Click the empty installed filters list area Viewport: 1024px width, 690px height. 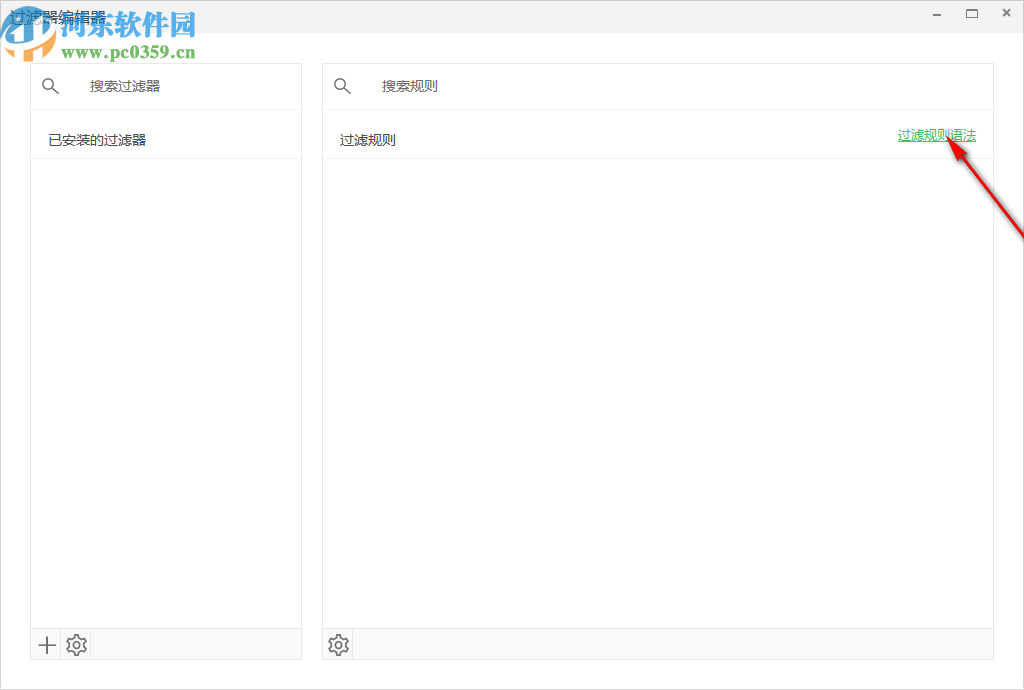point(166,390)
